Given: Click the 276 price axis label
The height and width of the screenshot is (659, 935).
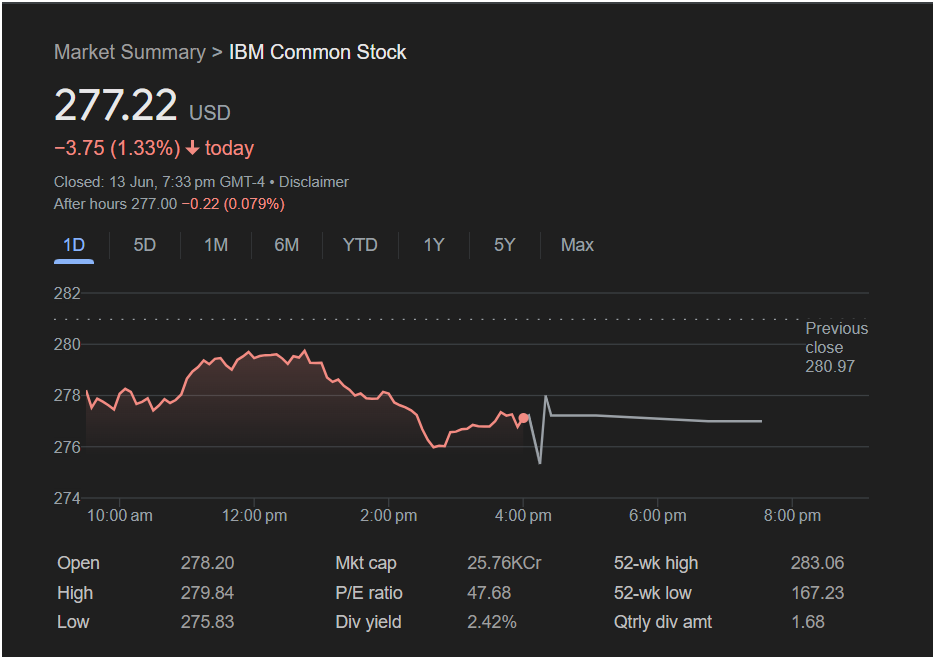Looking at the screenshot, I should click(67, 447).
